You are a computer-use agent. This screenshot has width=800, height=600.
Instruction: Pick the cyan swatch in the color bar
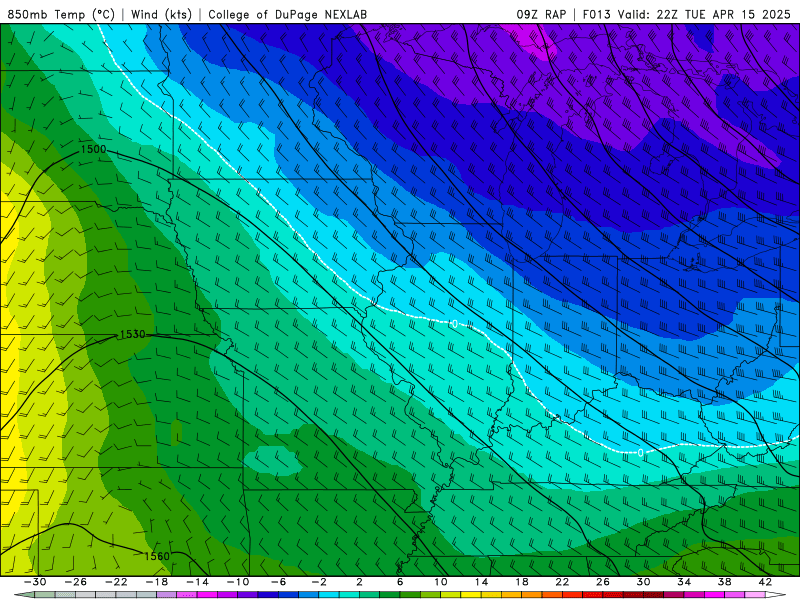pos(329,595)
